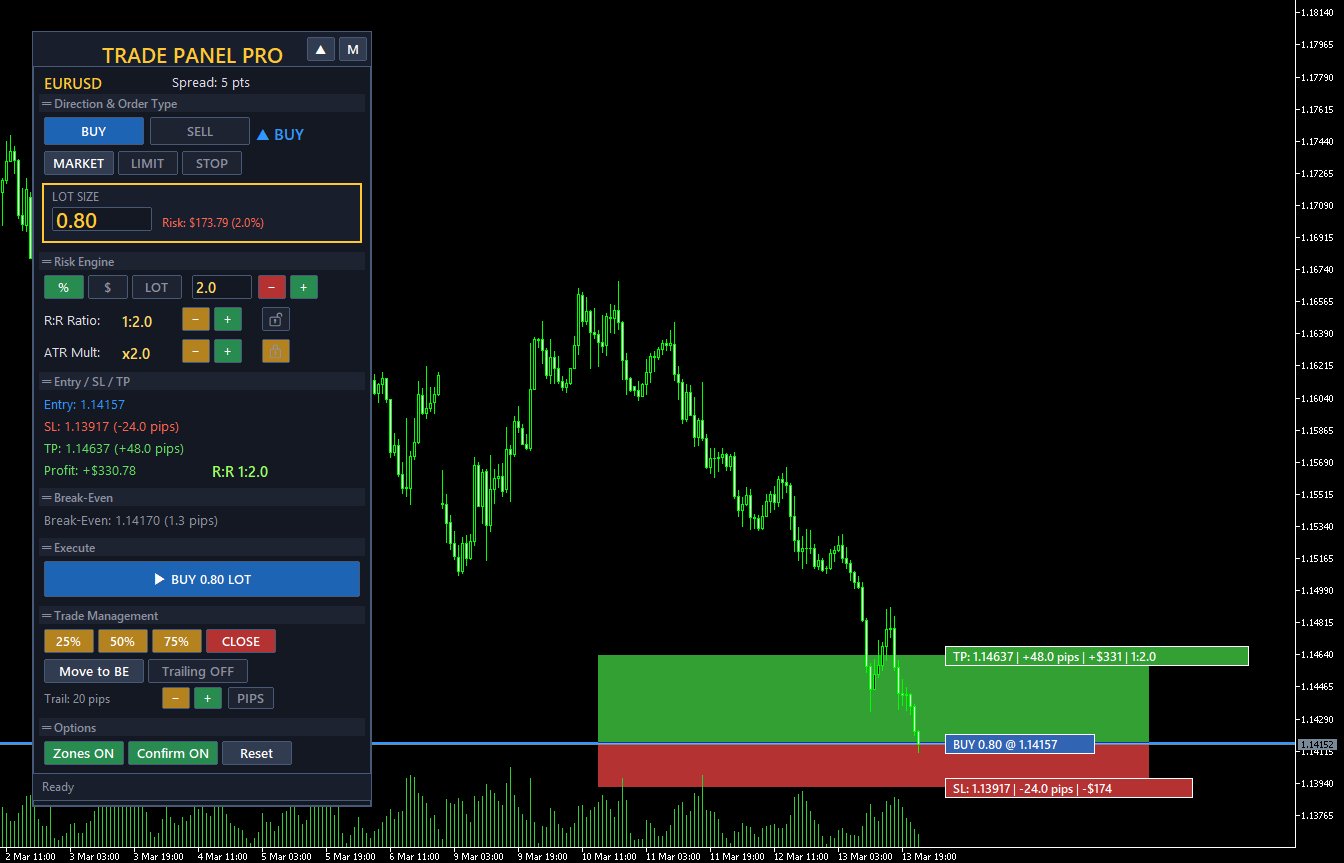Click the plus to increase ATR multiplier

(227, 351)
